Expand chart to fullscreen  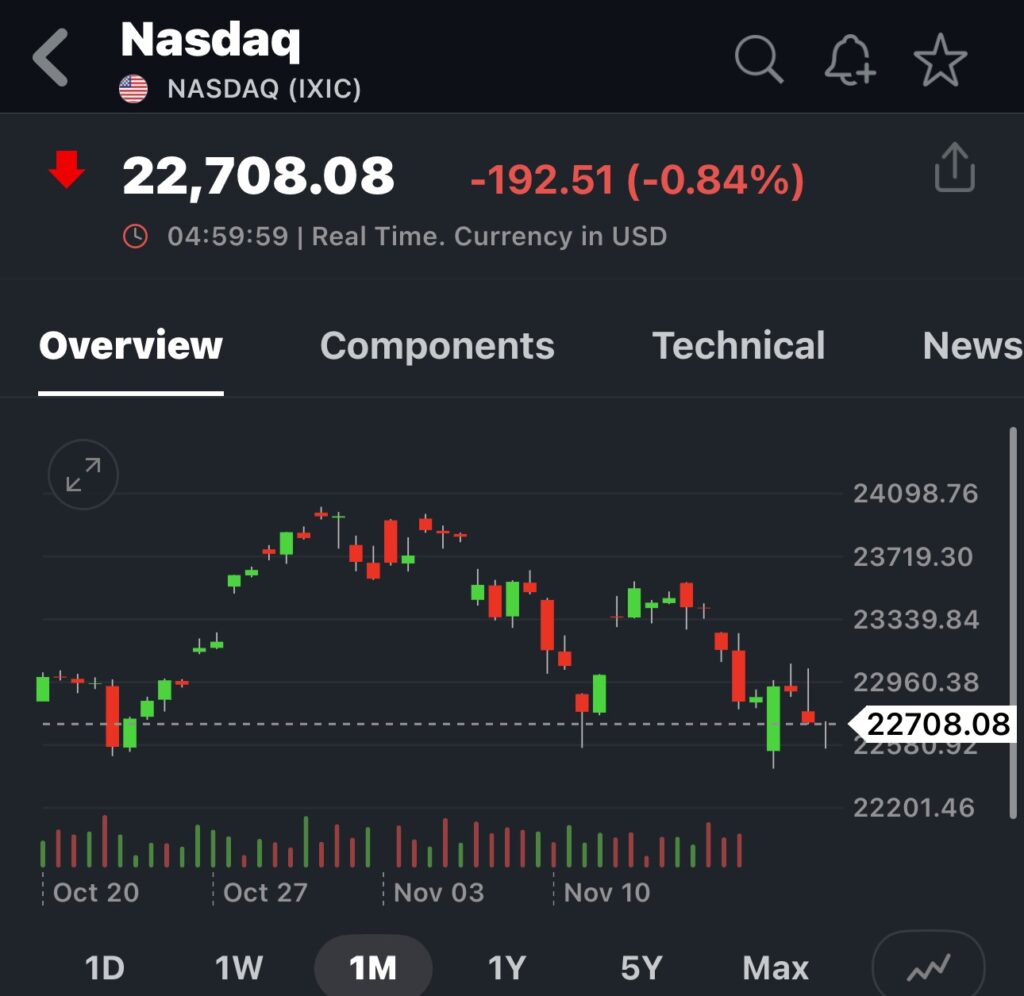click(83, 475)
